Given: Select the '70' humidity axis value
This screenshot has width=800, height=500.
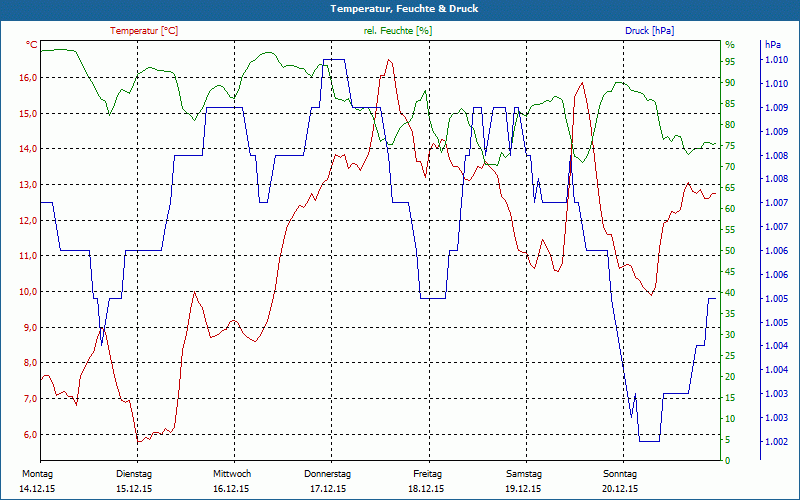Looking at the screenshot, I should 730,167.
